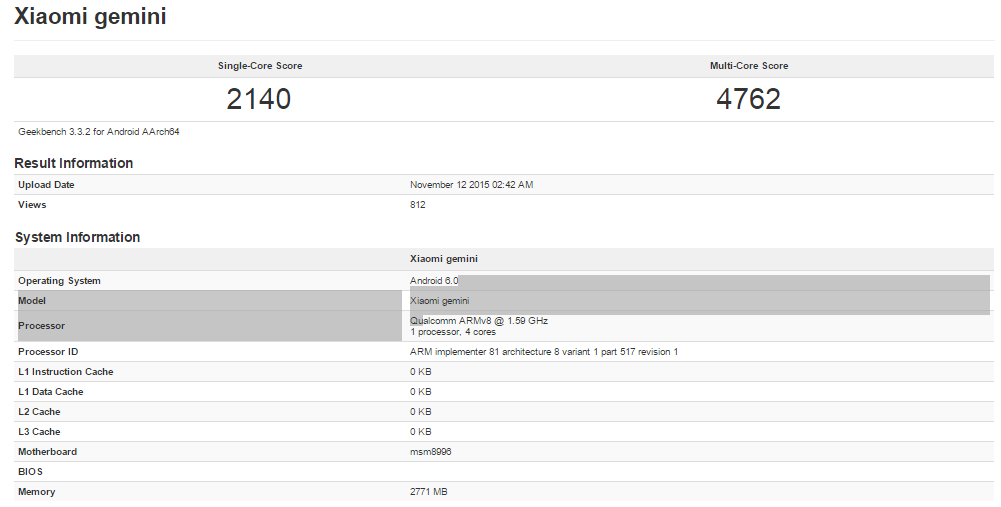The width and height of the screenshot is (1001, 507).
Task: Select the date November 12 2015 02:42 AM
Action: (472, 185)
